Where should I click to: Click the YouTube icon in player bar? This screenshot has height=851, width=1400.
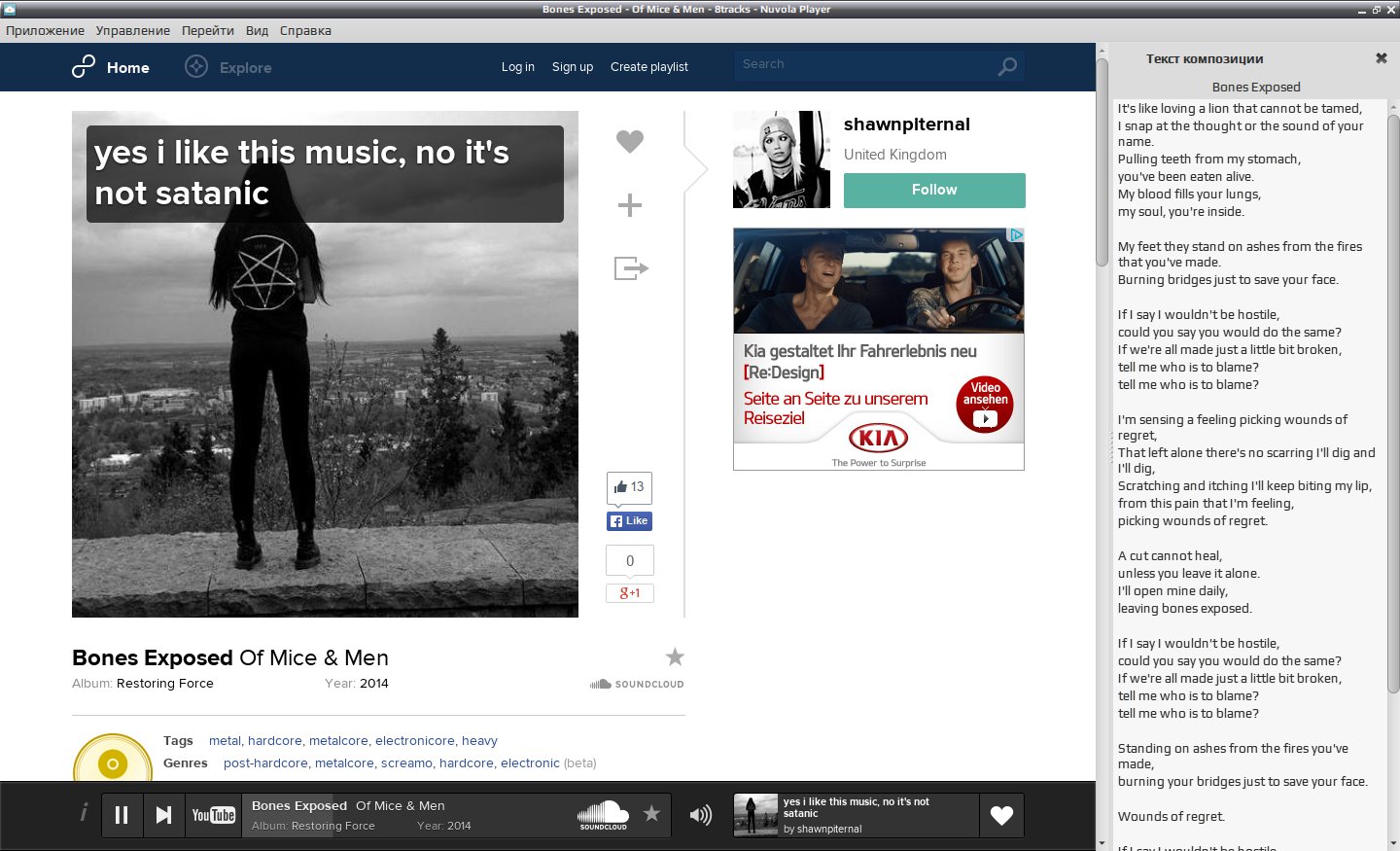coord(214,815)
